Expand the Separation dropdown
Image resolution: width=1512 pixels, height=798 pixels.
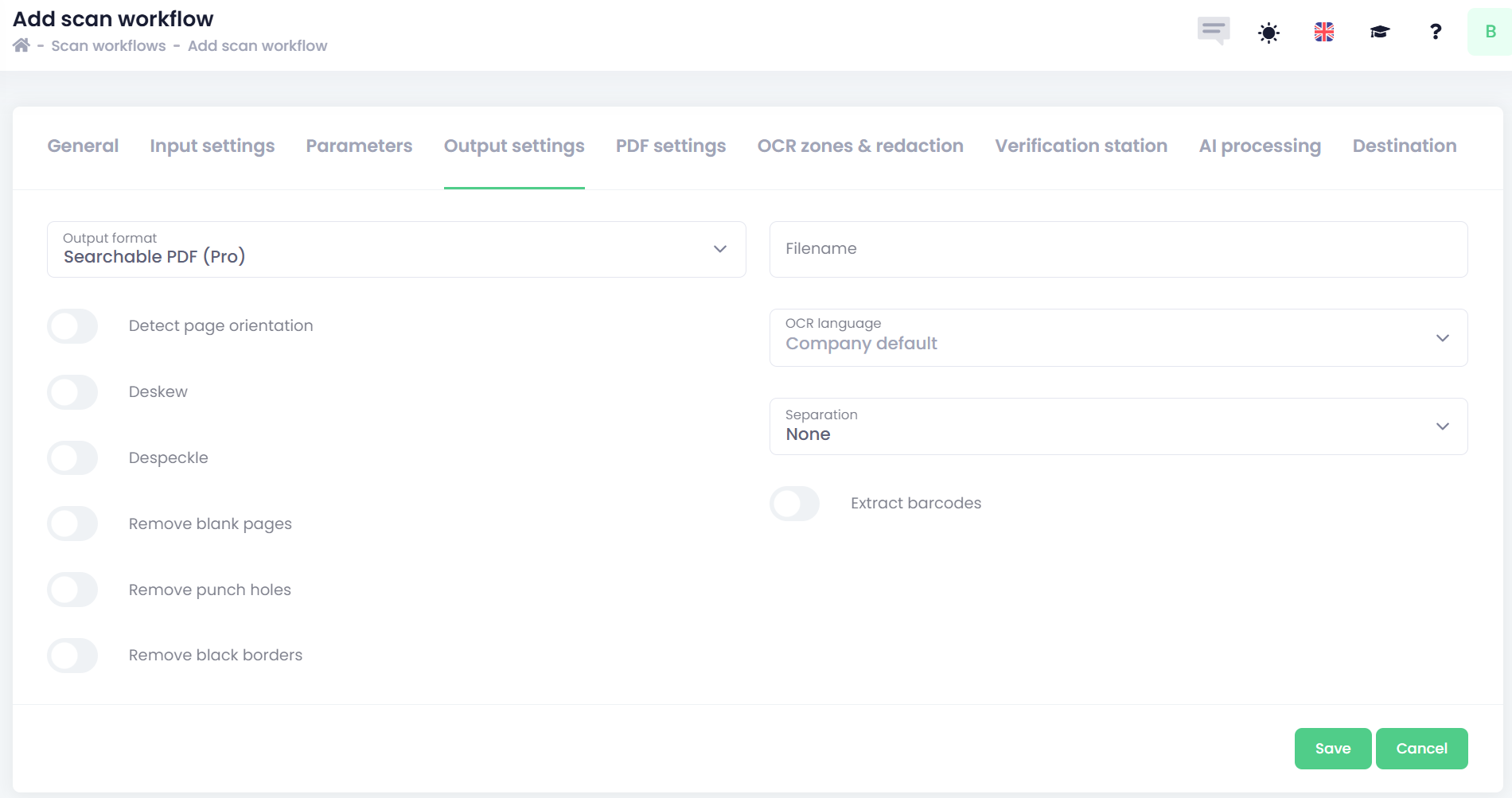pyautogui.click(x=1118, y=426)
